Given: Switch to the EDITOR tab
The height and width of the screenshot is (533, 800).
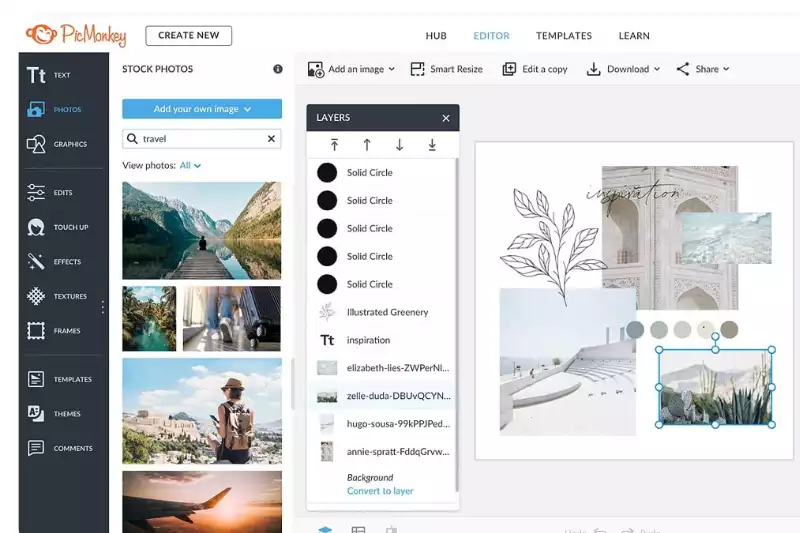Looking at the screenshot, I should 491,36.
